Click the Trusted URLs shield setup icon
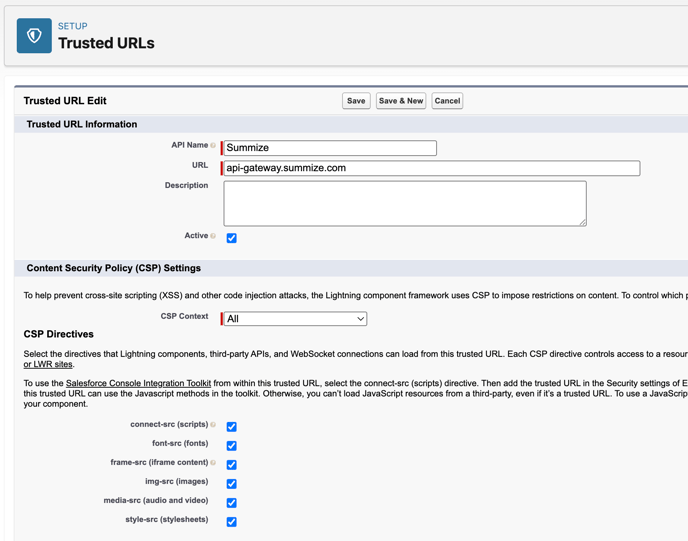688x541 pixels. pos(34,36)
